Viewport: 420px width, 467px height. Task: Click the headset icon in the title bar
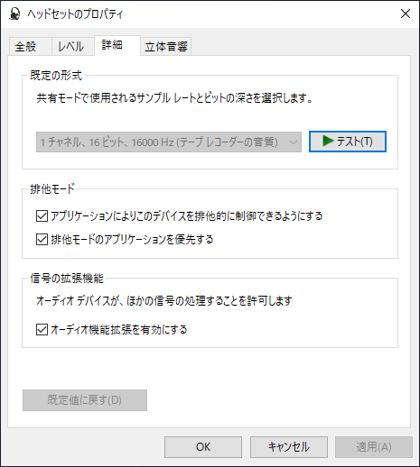(14, 14)
